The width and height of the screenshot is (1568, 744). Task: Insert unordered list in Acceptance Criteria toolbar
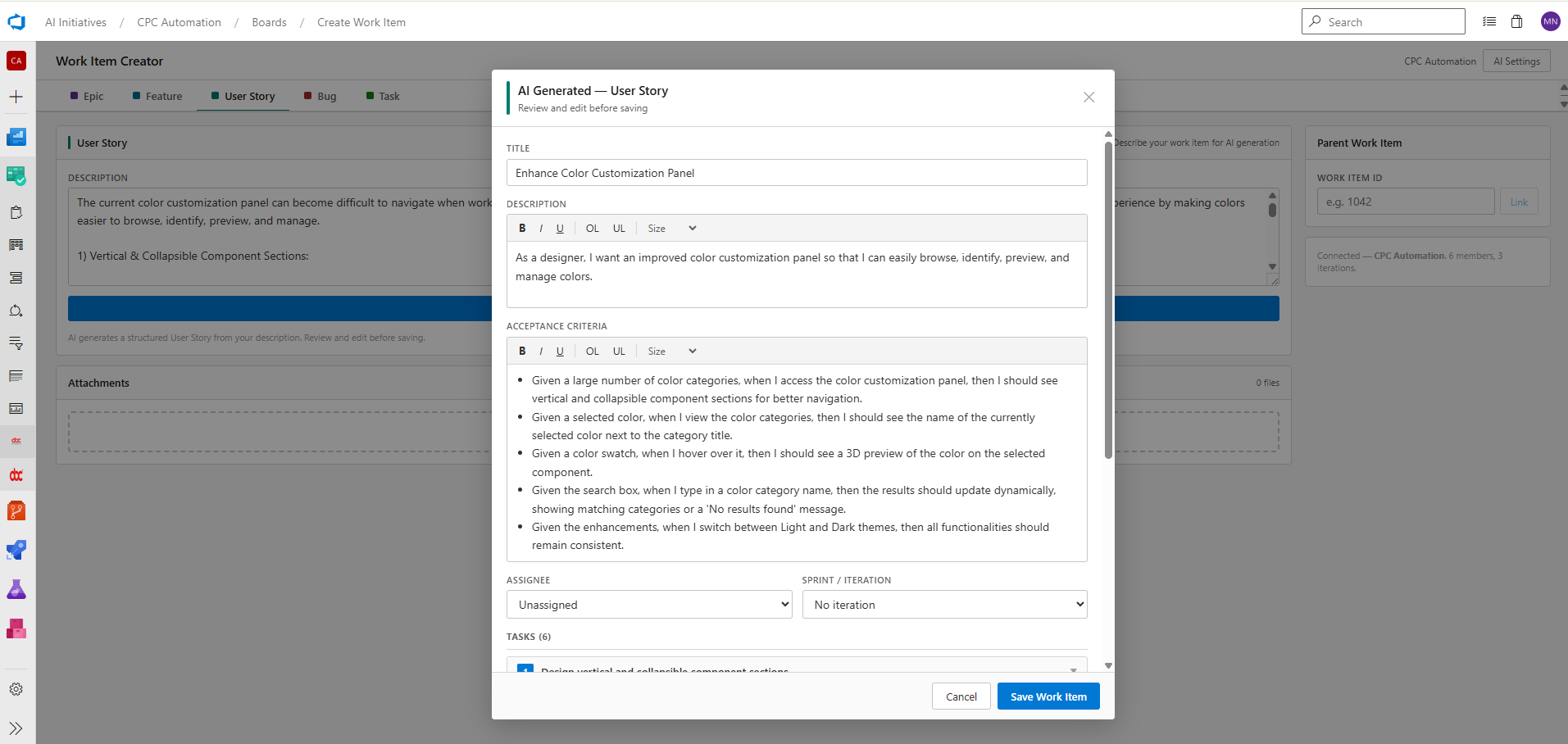coord(619,352)
